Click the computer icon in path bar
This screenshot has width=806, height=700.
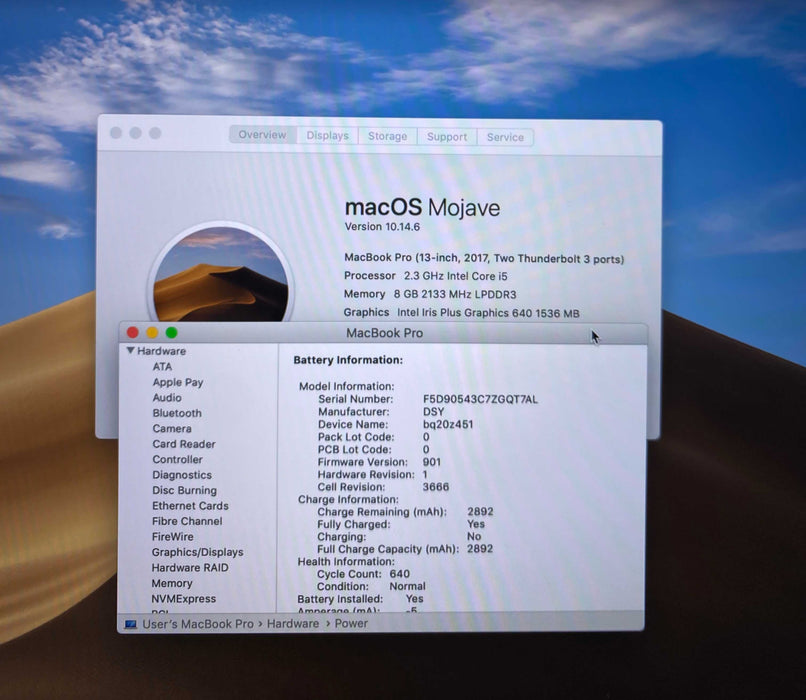click(x=131, y=624)
